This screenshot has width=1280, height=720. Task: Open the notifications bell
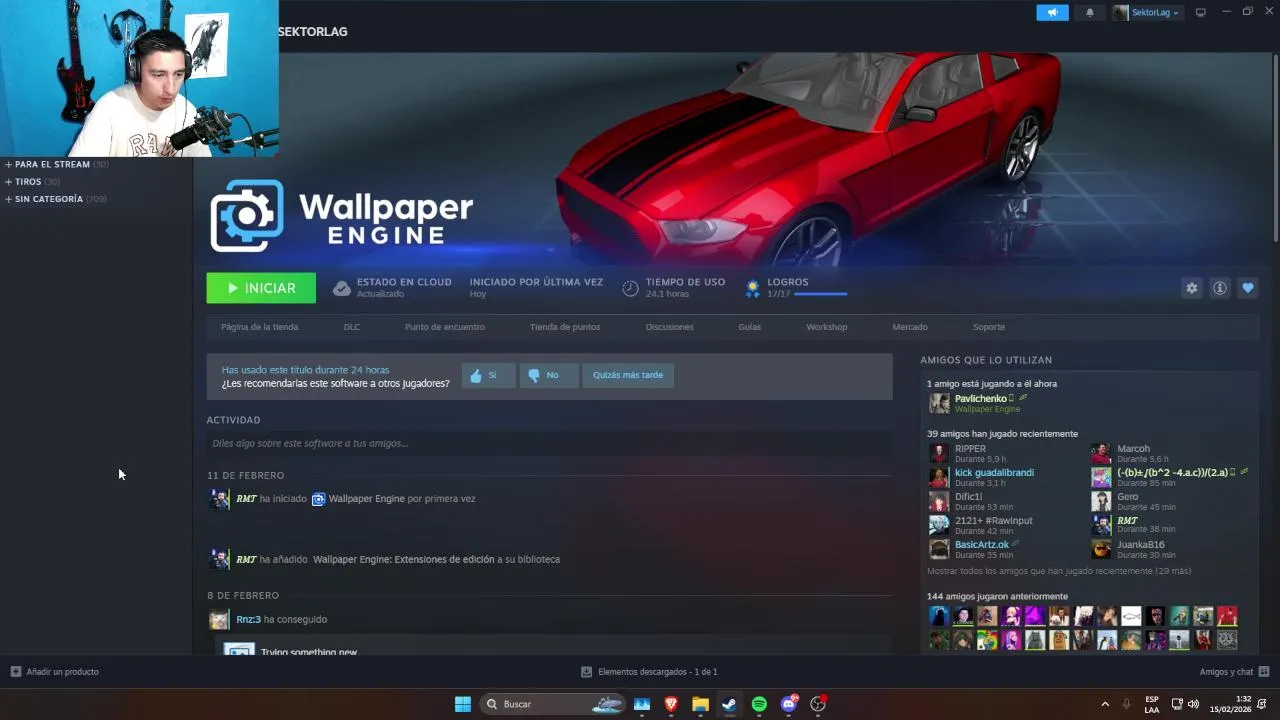[x=1090, y=12]
